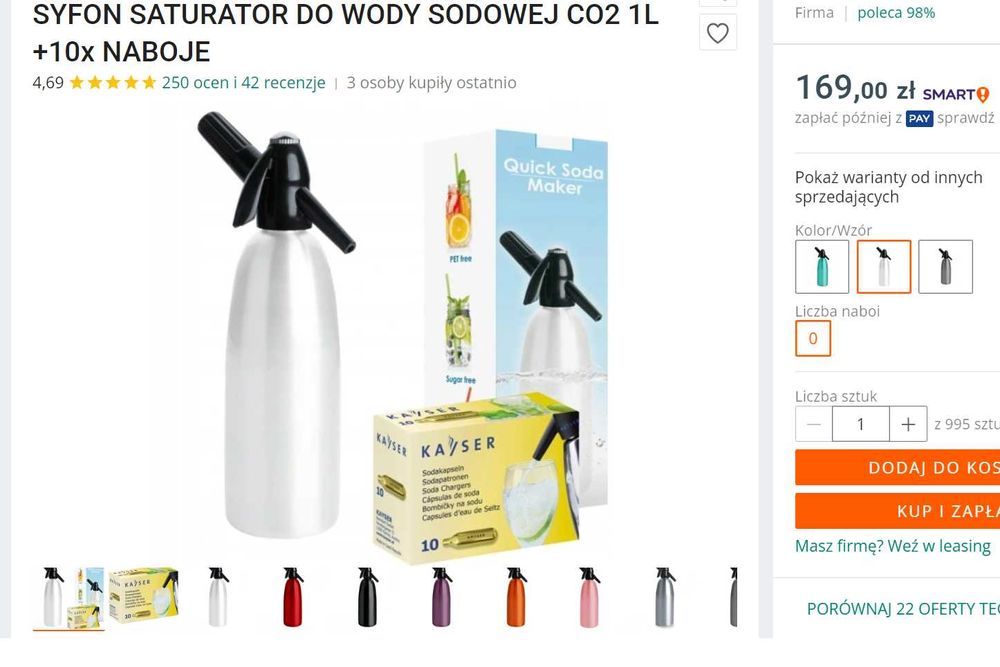The height and width of the screenshot is (667, 1000).
Task: Select the turquoise siphon color variant
Action: 822,267
